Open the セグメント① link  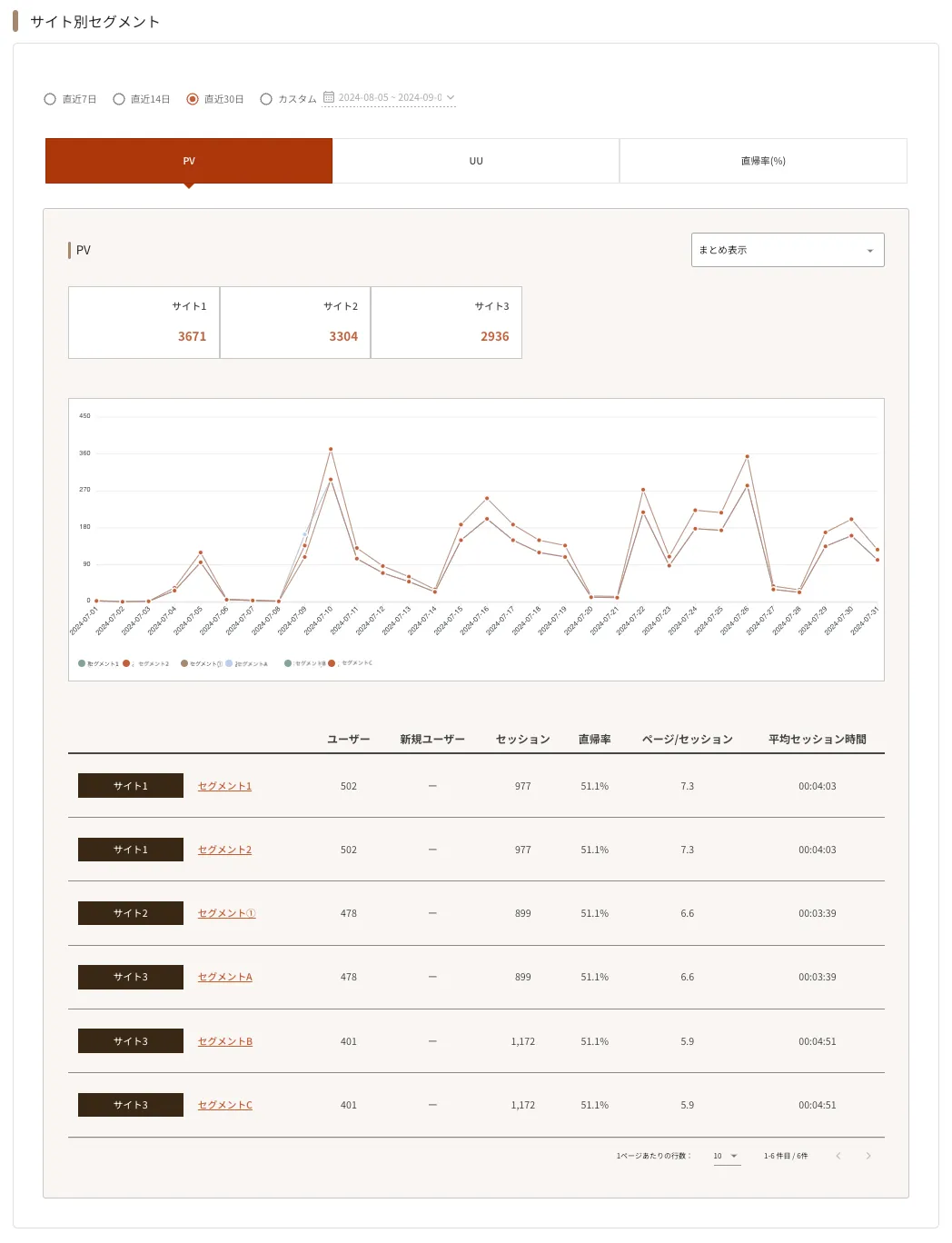[227, 913]
